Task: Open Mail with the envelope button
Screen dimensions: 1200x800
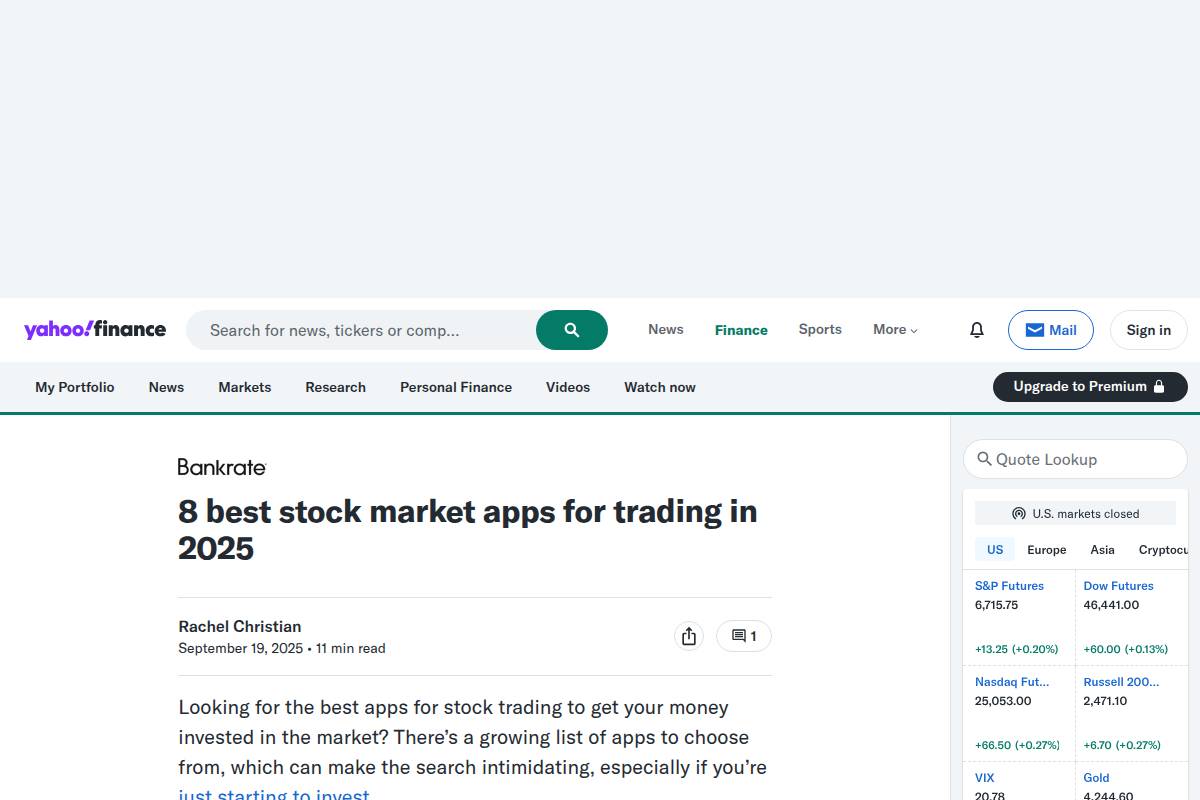Action: pos(1050,330)
